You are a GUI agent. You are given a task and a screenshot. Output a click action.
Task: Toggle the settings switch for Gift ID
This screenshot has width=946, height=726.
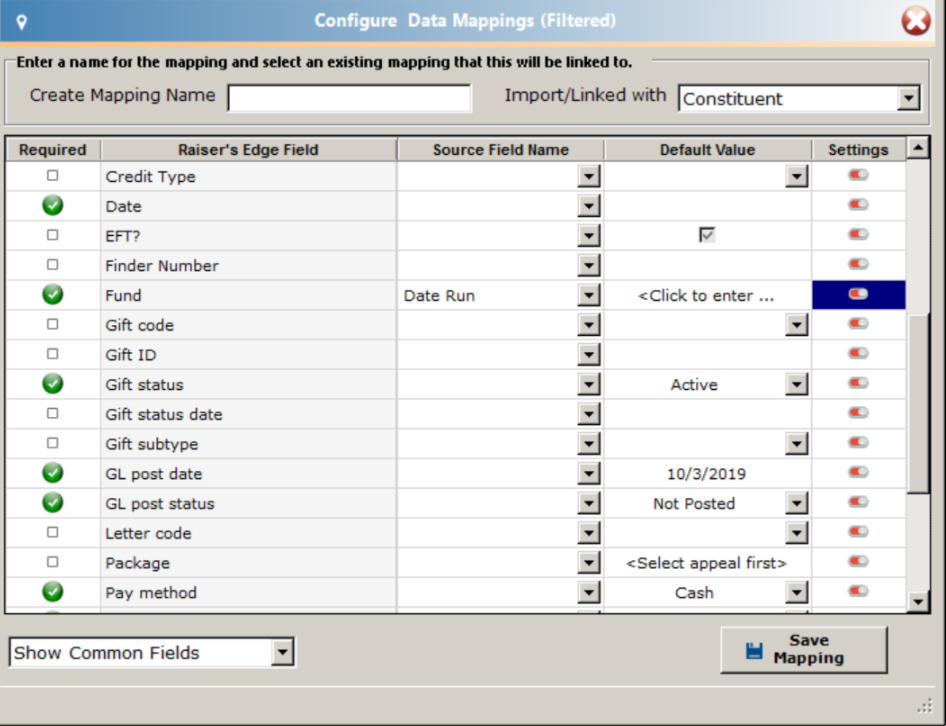859,353
